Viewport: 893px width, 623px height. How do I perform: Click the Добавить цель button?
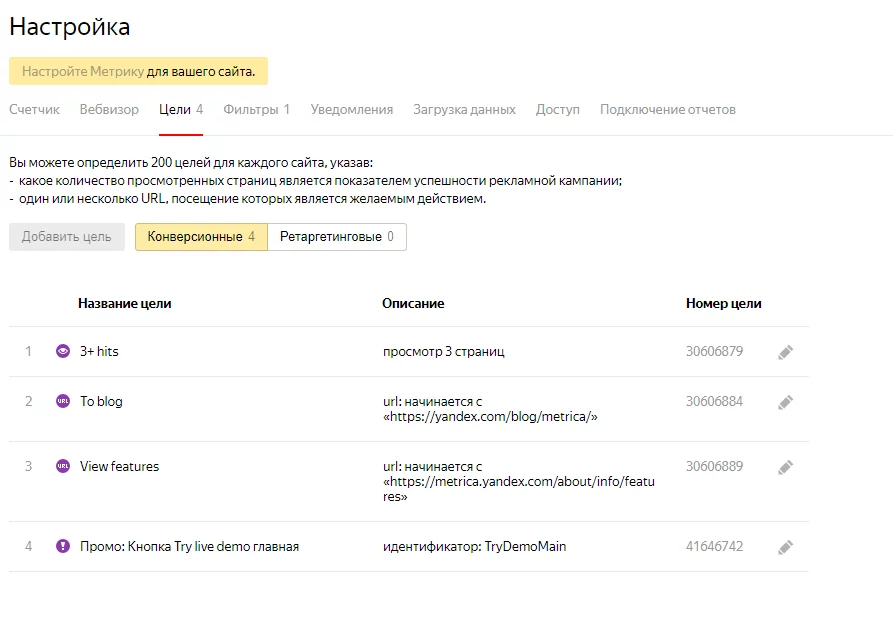pos(67,237)
